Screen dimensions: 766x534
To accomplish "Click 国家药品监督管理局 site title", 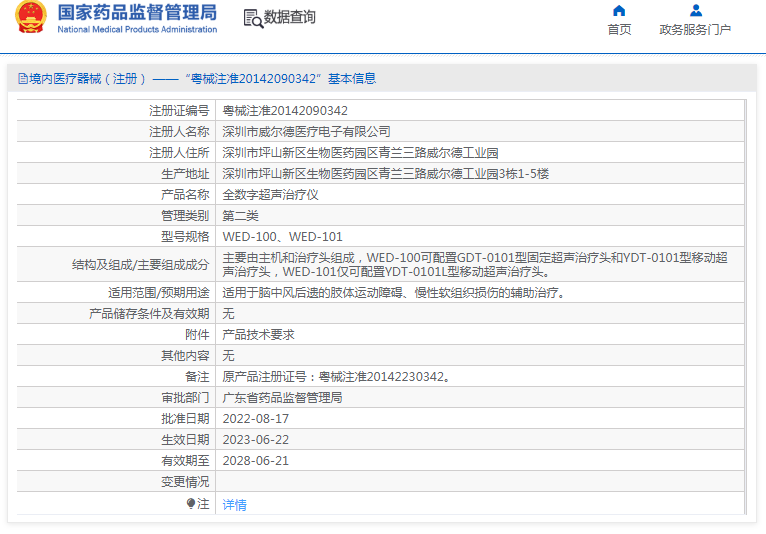I will [137, 13].
